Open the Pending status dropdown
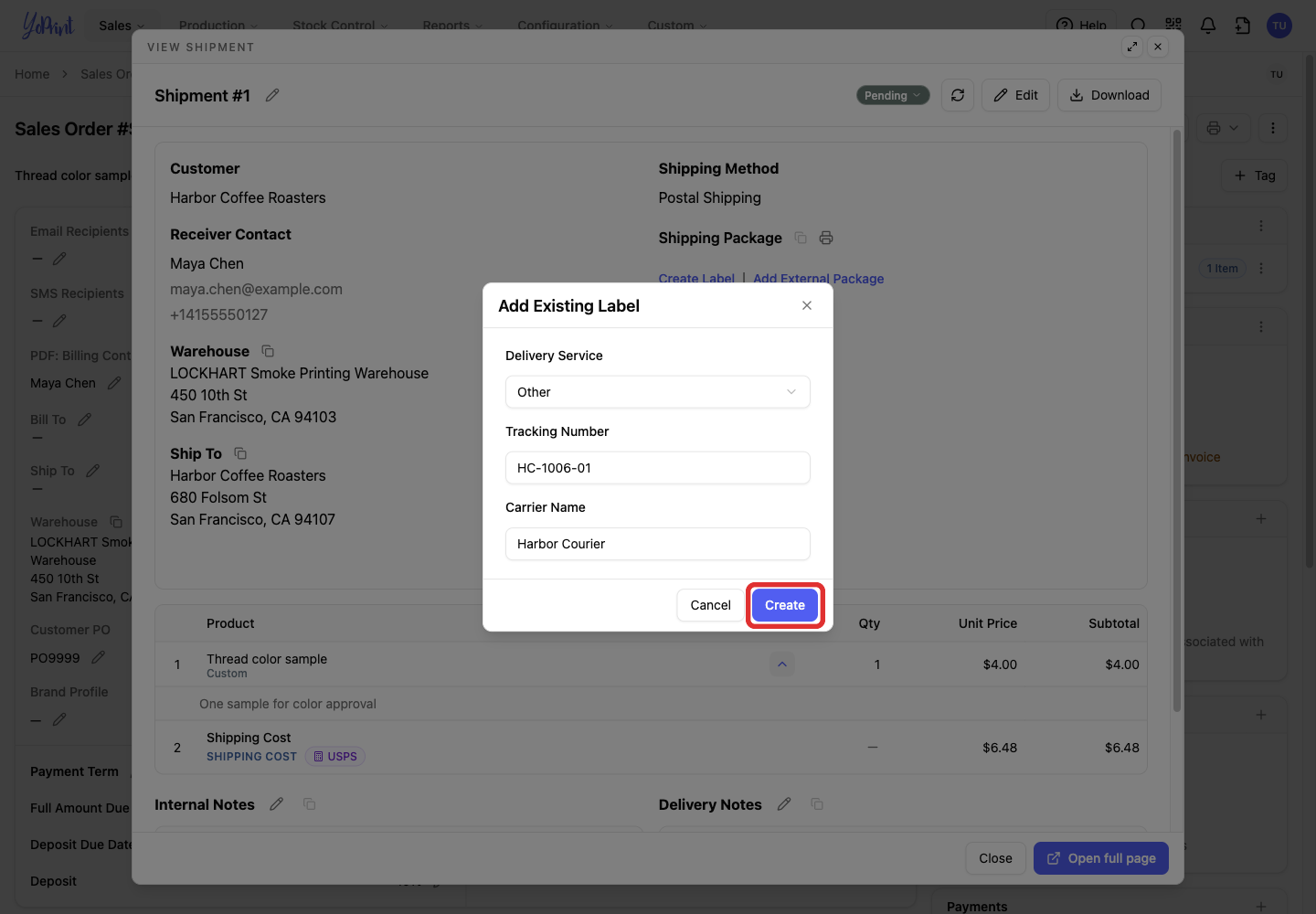The height and width of the screenshot is (914, 1316). (893, 95)
